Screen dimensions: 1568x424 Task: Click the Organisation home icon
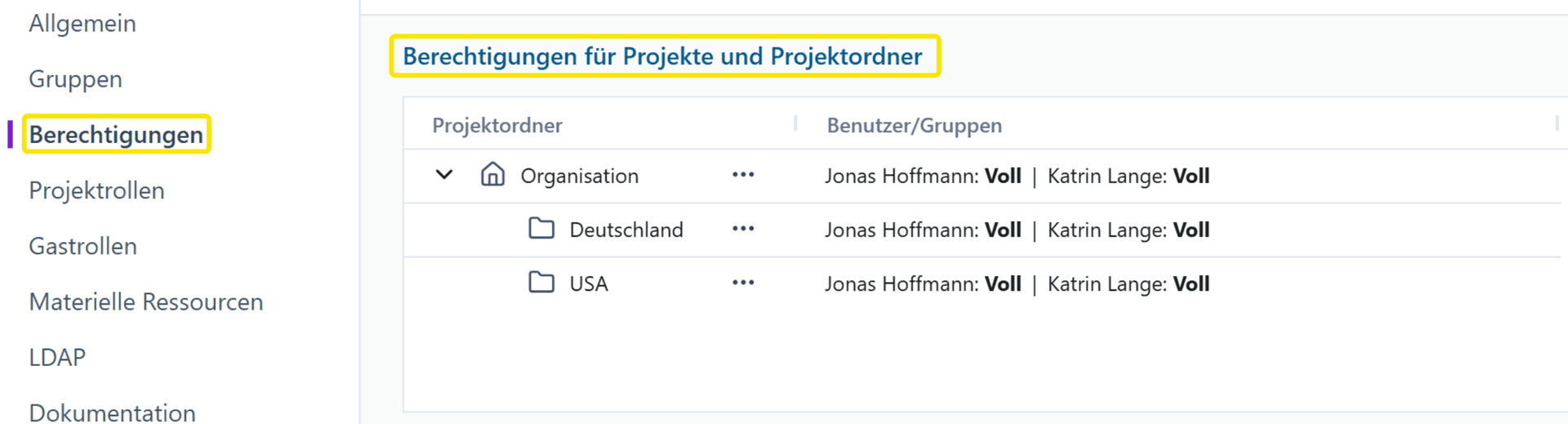[x=492, y=175]
